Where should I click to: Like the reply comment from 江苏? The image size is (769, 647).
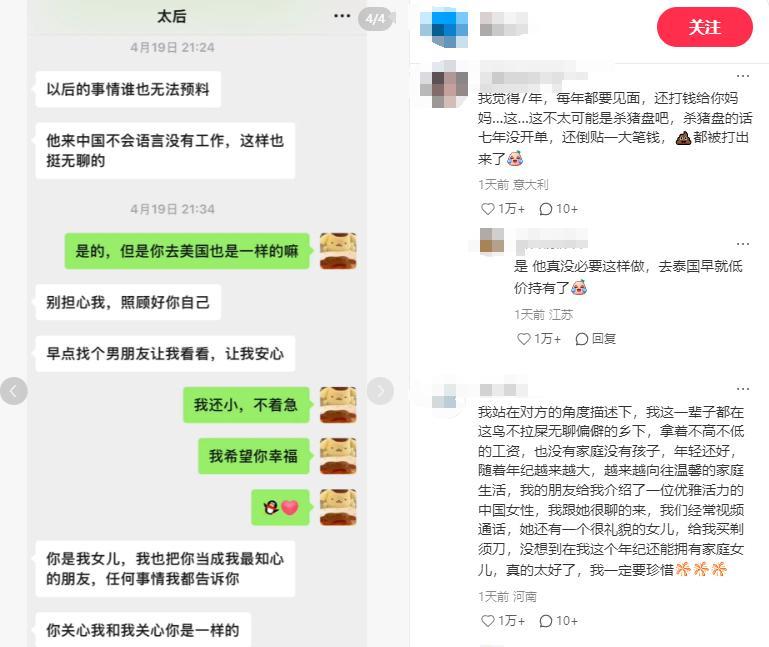[538, 338]
